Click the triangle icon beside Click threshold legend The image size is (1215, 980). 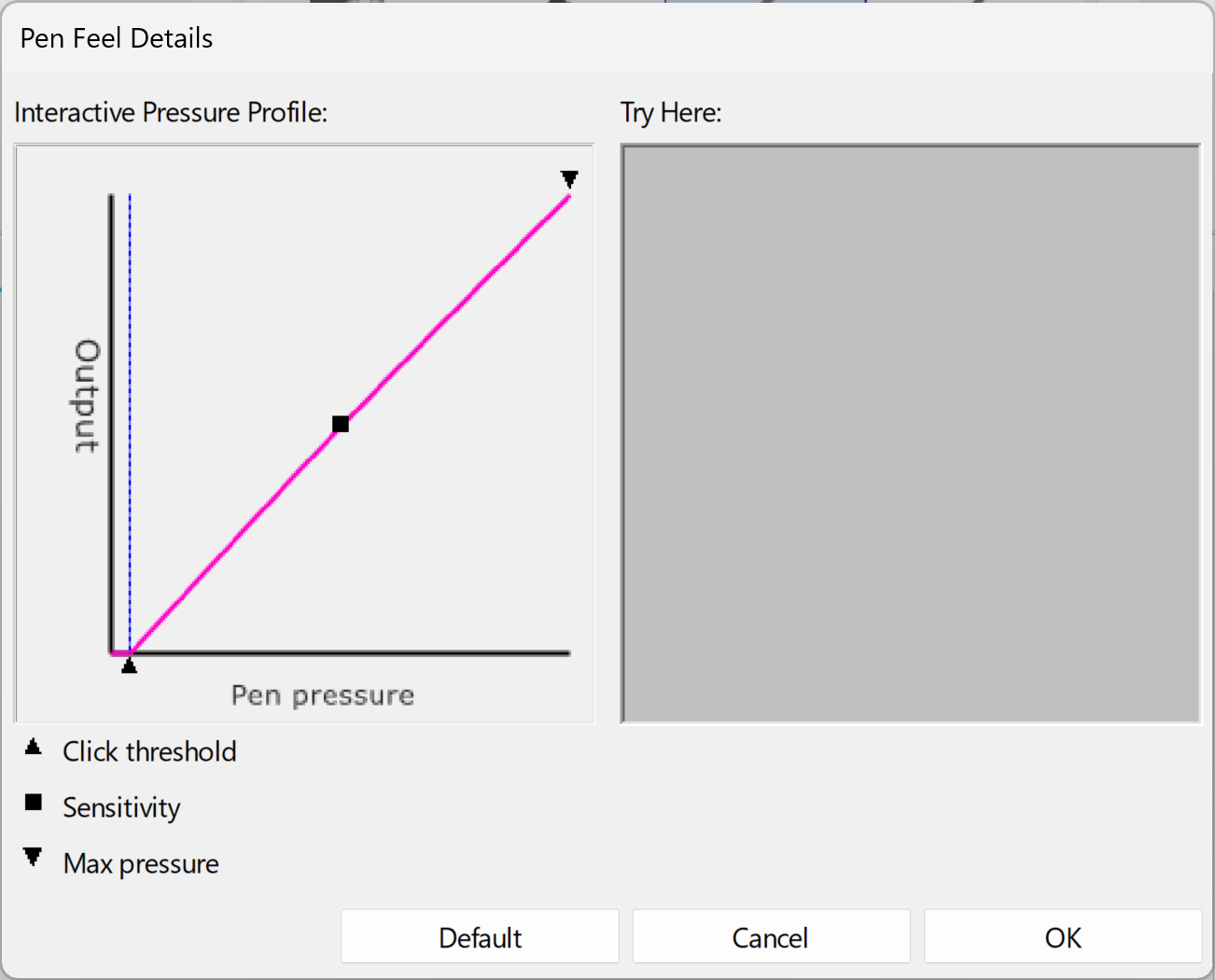coord(34,747)
